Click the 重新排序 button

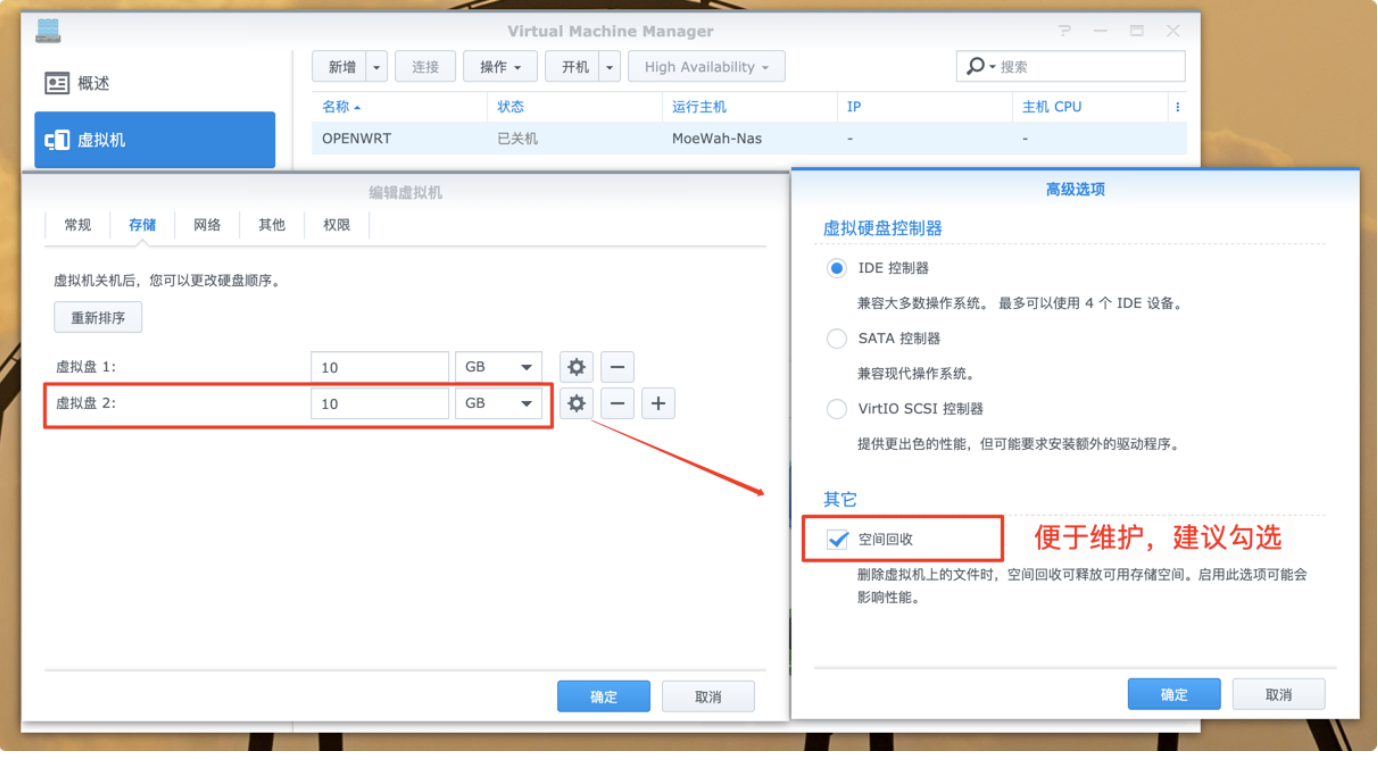98,318
